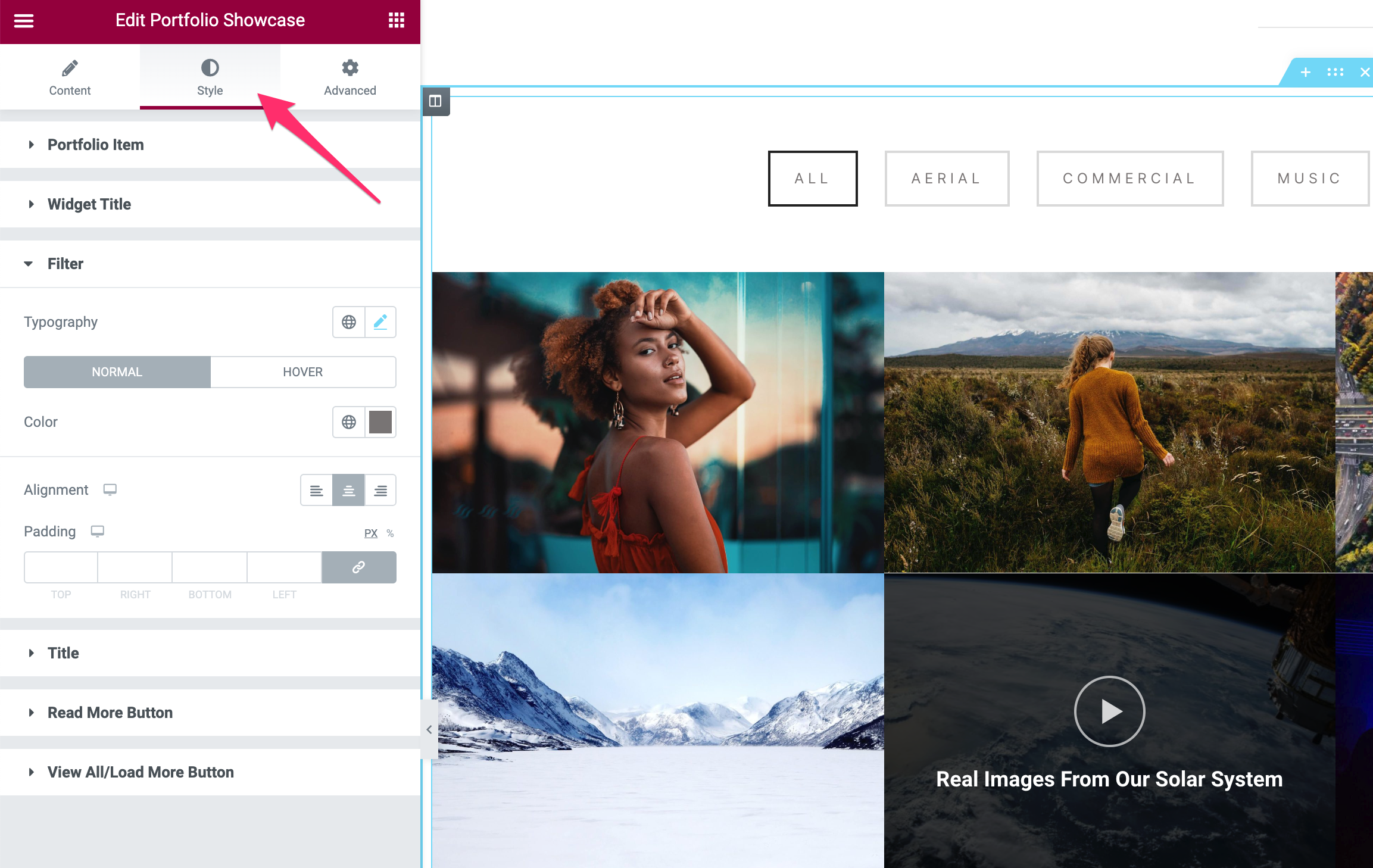The width and height of the screenshot is (1373, 868).
Task: Open the snowy mountains portfolio image
Action: click(x=658, y=720)
